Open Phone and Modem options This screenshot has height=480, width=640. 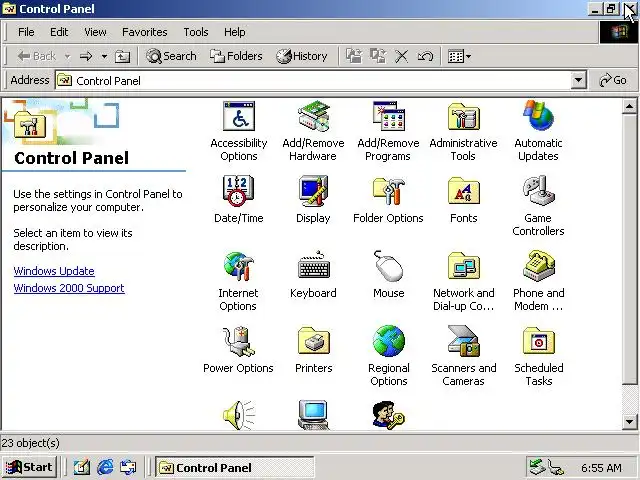(x=538, y=282)
